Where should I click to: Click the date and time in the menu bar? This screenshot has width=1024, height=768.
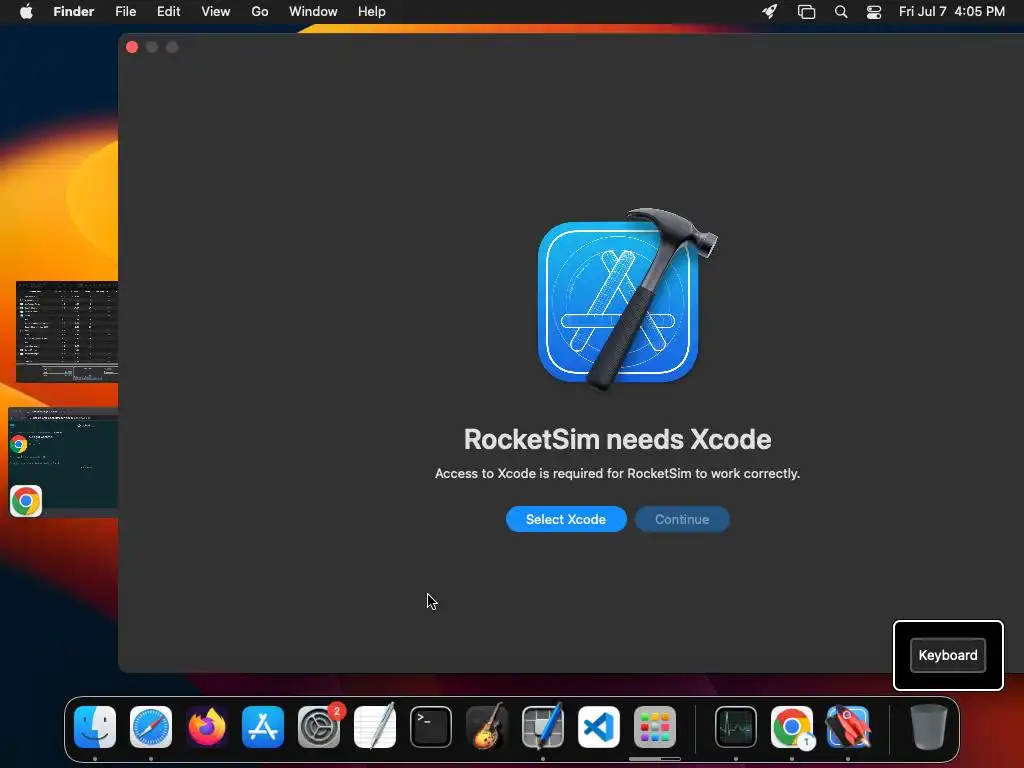952,12
